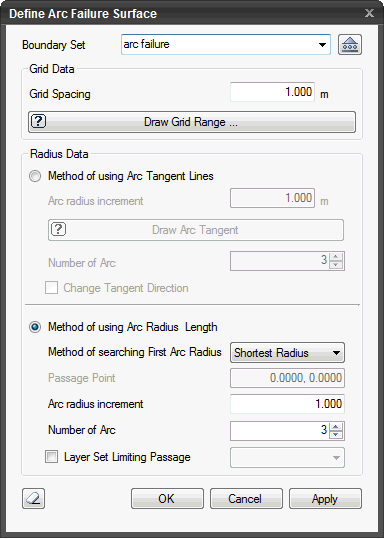Click the enabled Number of Arc field
Image resolution: width=384 pixels, height=539 pixels.
pyautogui.click(x=280, y=431)
